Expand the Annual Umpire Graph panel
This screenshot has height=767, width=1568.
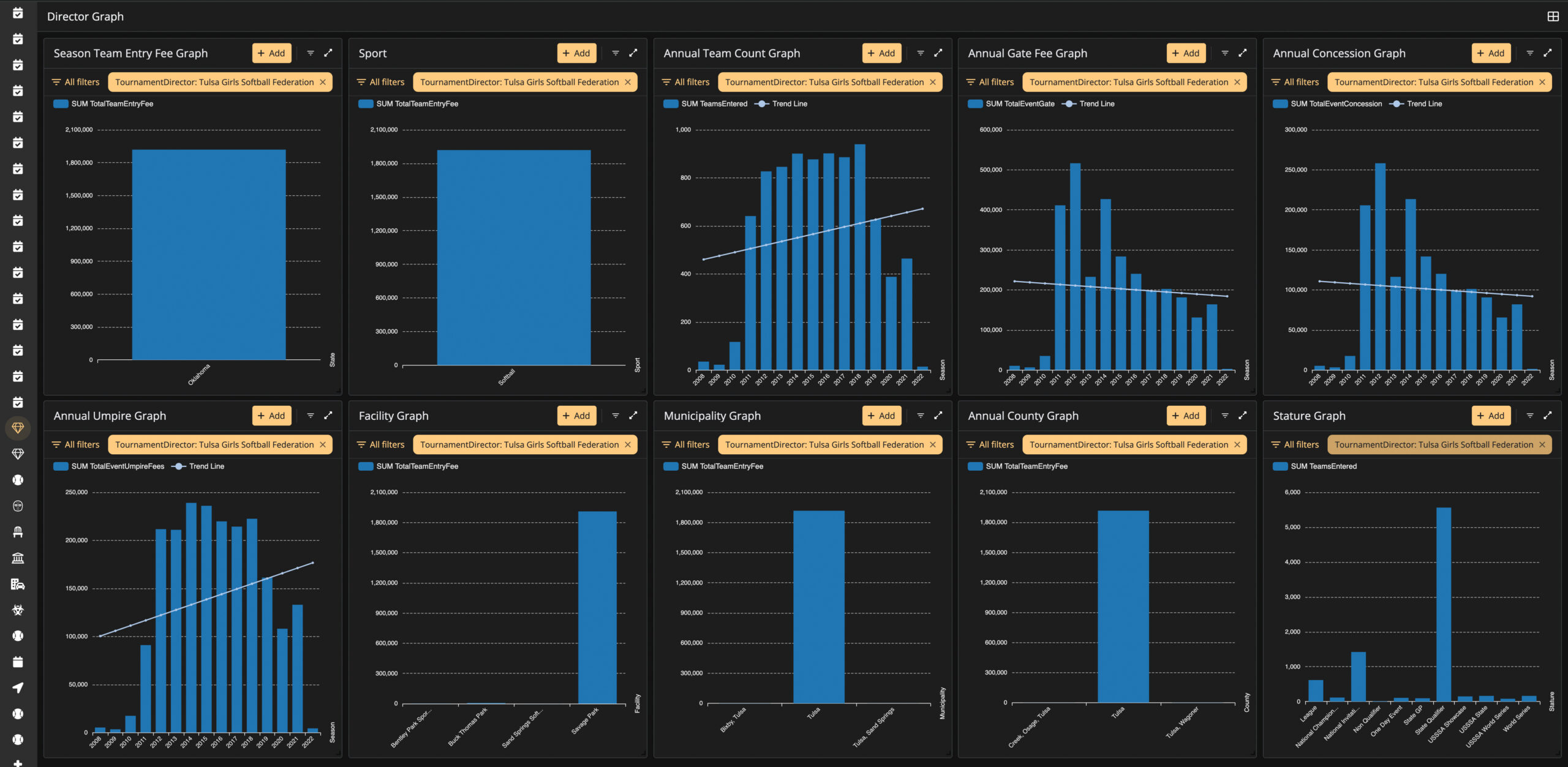coord(328,416)
